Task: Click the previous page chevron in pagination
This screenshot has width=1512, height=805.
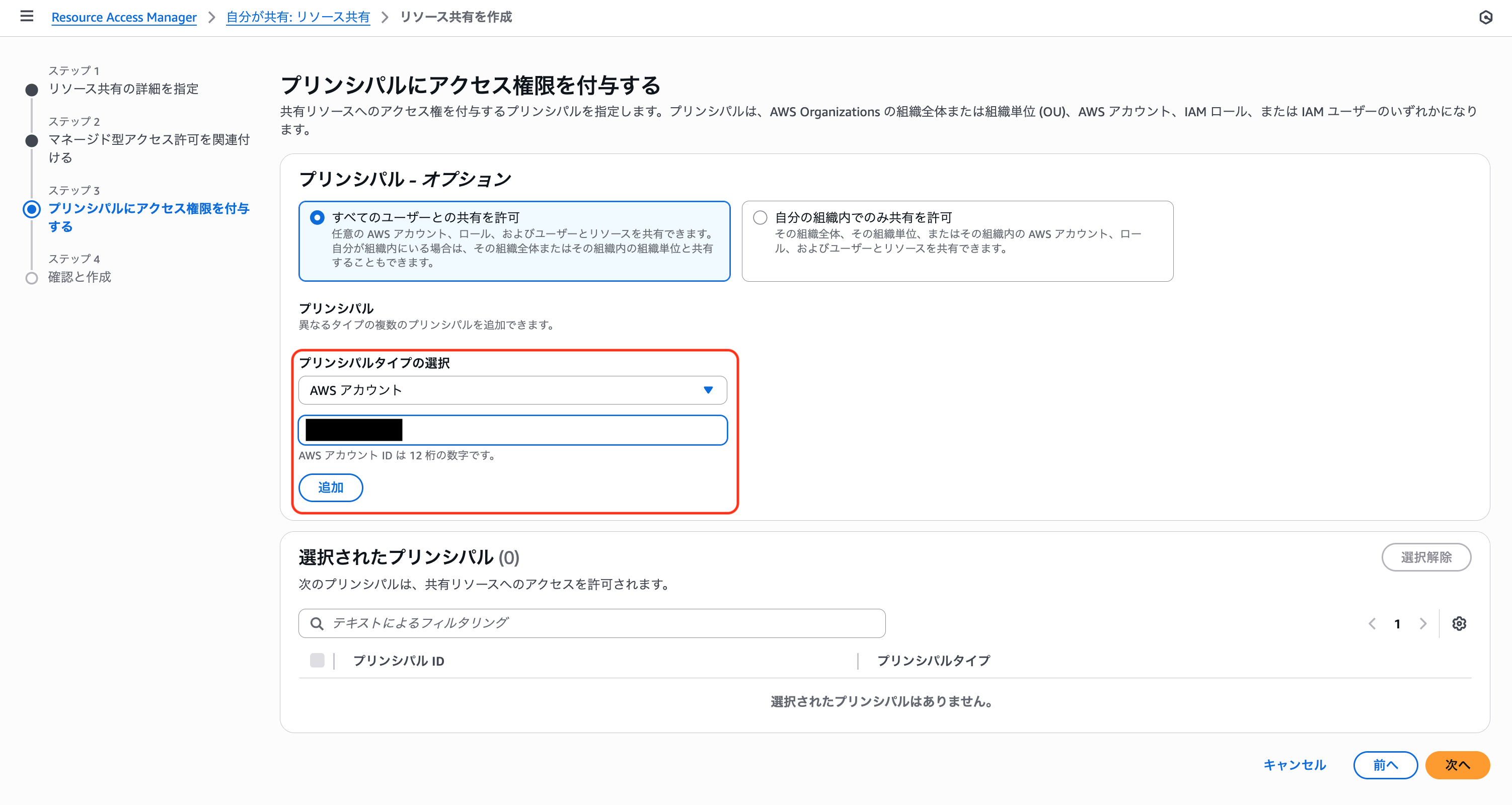Action: [1372, 624]
